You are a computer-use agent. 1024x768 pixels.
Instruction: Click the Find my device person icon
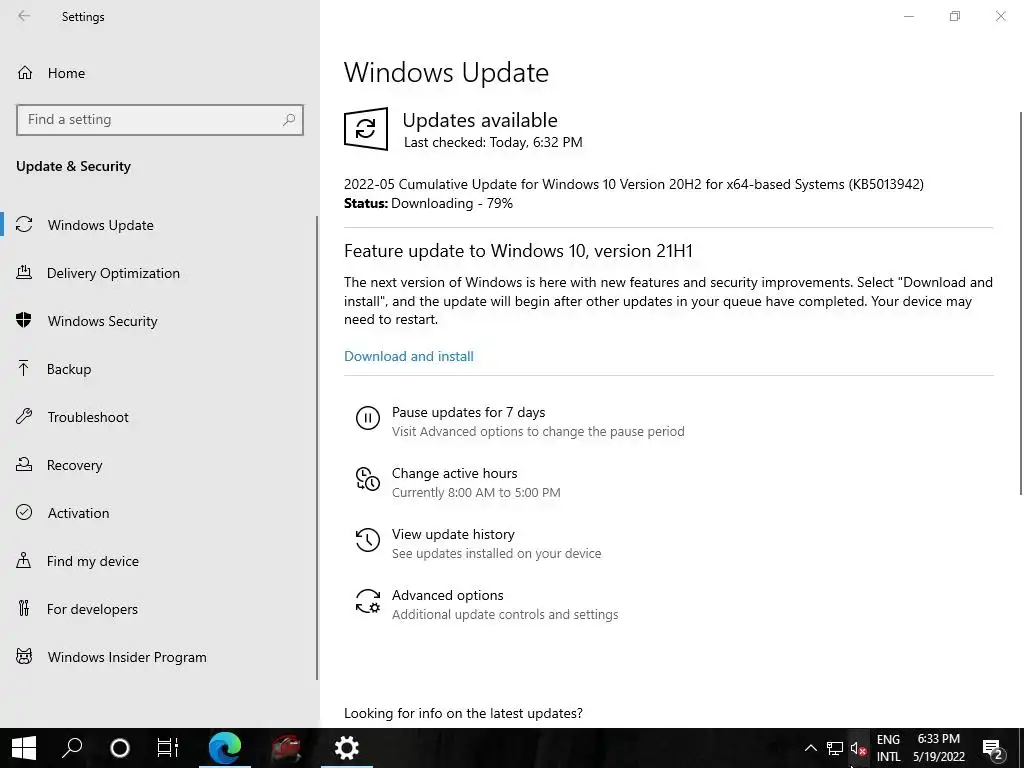[24, 560]
